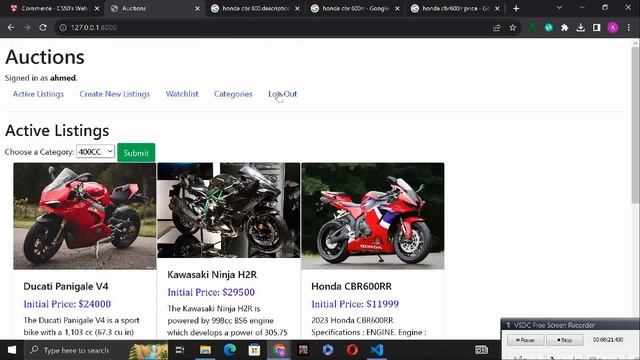640x360 pixels.
Task: Open the extensions puzzle icon
Action: tap(564, 27)
